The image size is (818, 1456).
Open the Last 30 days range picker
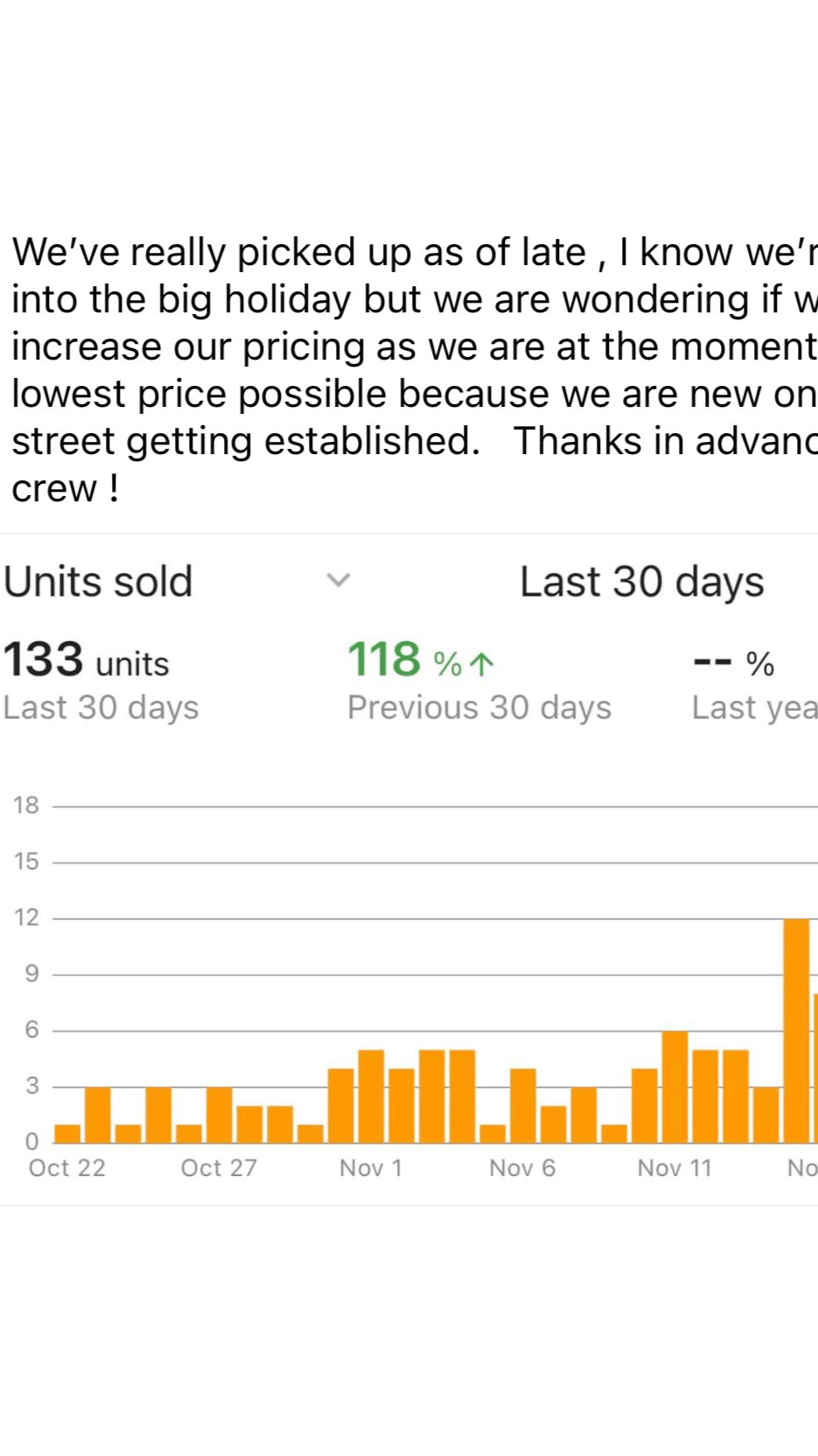[641, 582]
